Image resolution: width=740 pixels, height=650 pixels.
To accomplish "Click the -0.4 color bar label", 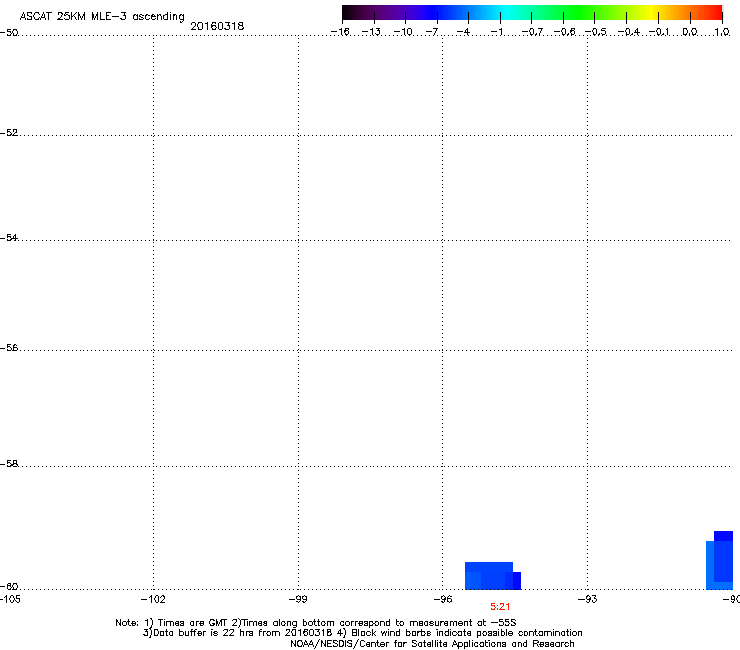I will click(x=629, y=32).
